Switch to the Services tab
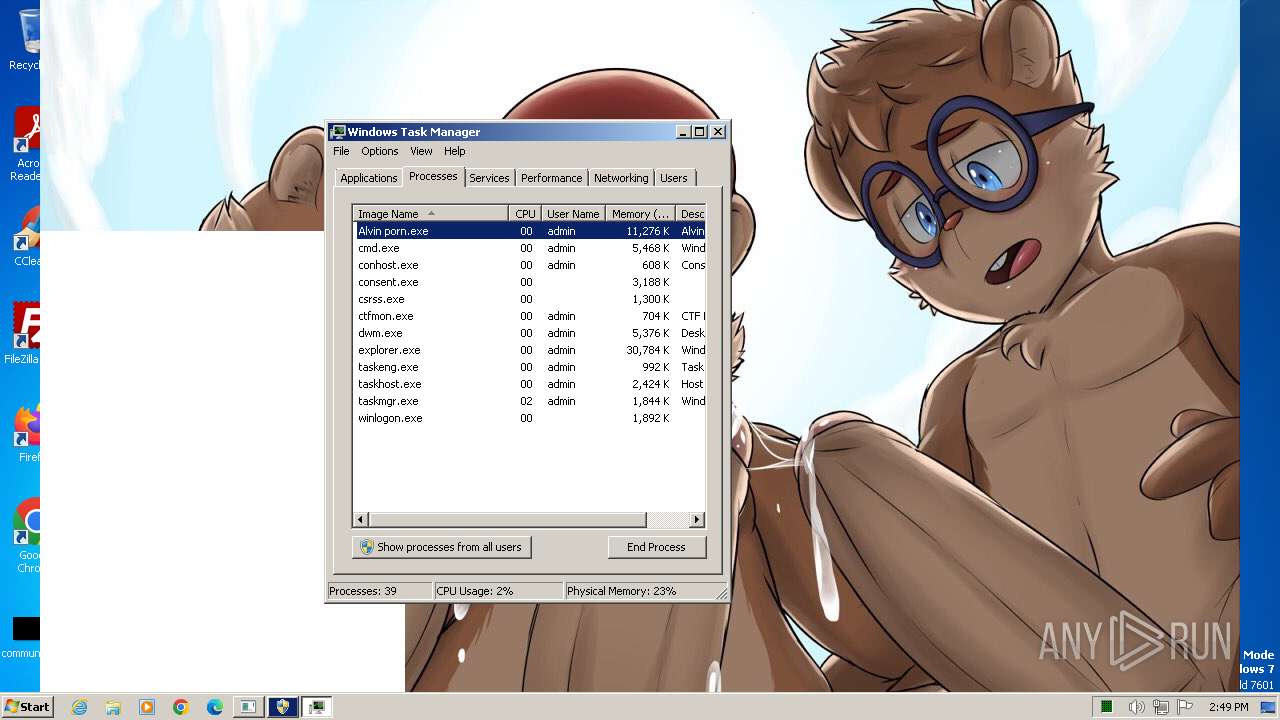Viewport: 1280px width, 720px height. [x=489, y=178]
